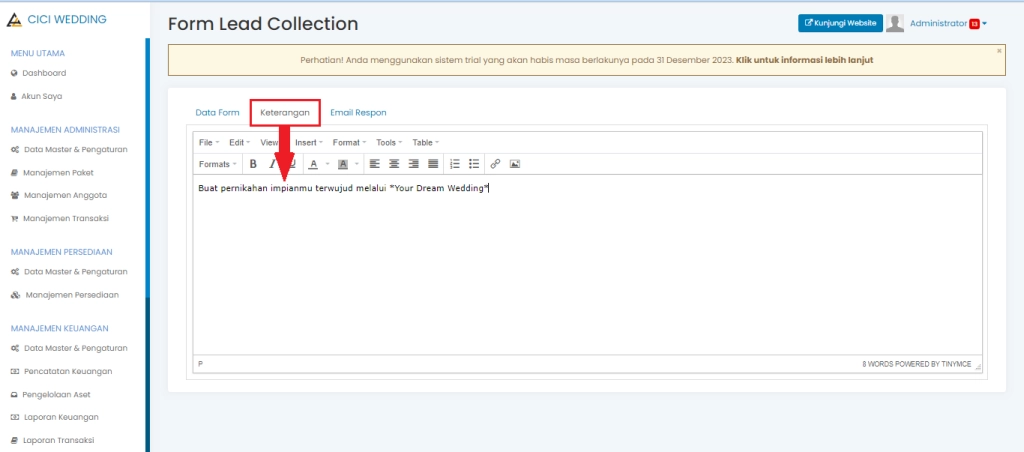Open background color dropdown arrow
1024x452 pixels.
pos(357,164)
